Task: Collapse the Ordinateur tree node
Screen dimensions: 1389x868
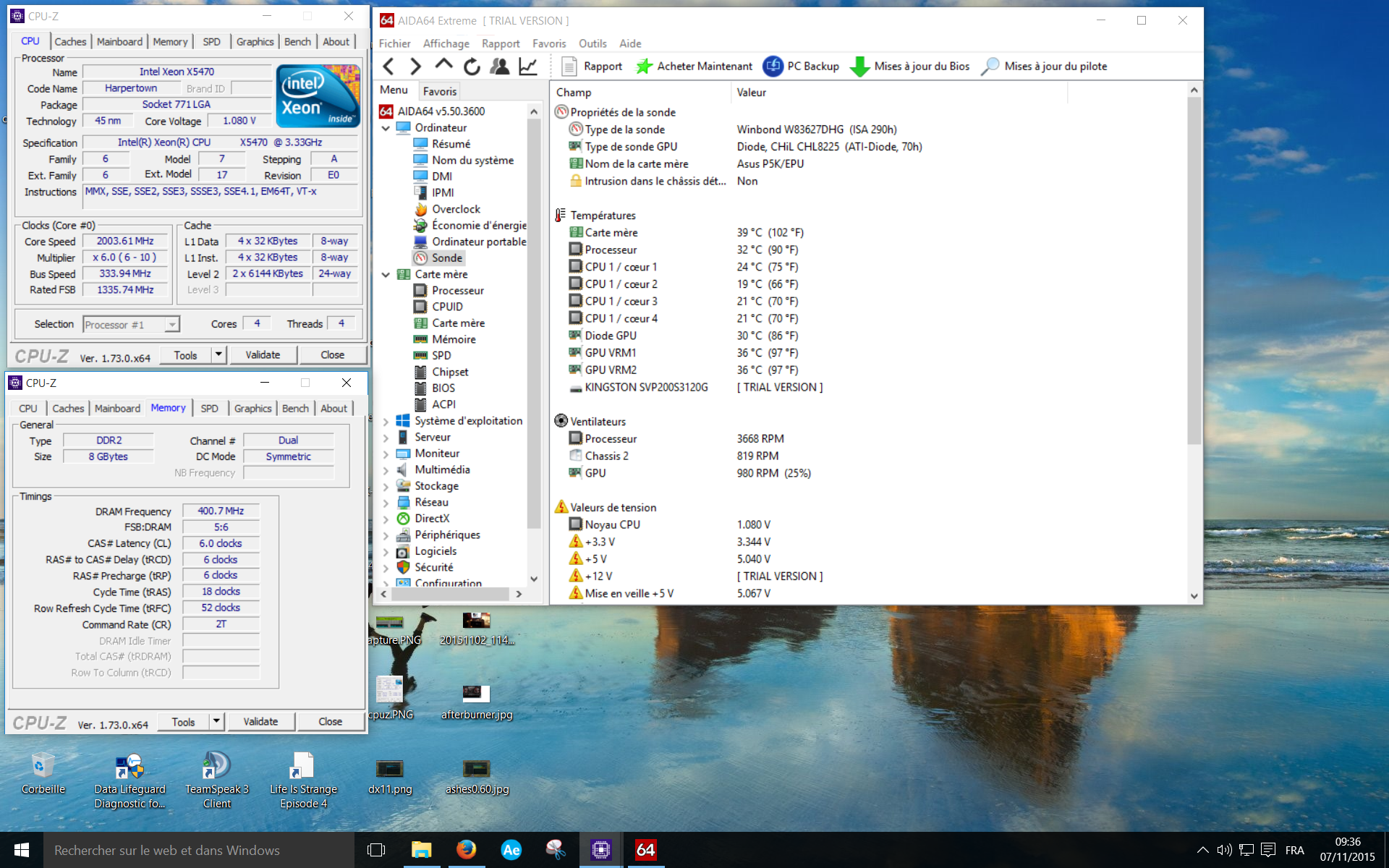Action: (386, 128)
